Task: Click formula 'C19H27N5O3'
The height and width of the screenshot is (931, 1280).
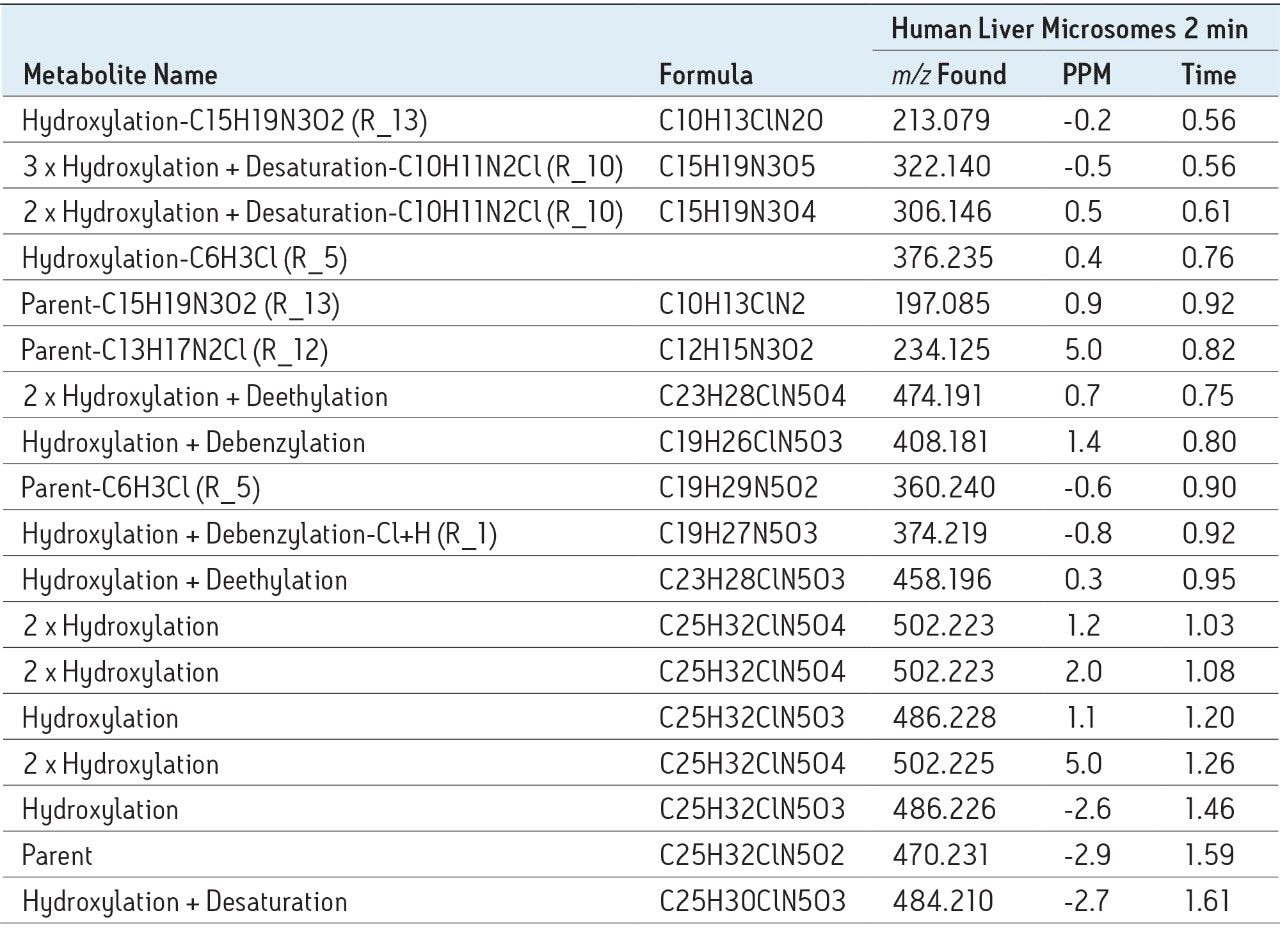Action: click(738, 535)
